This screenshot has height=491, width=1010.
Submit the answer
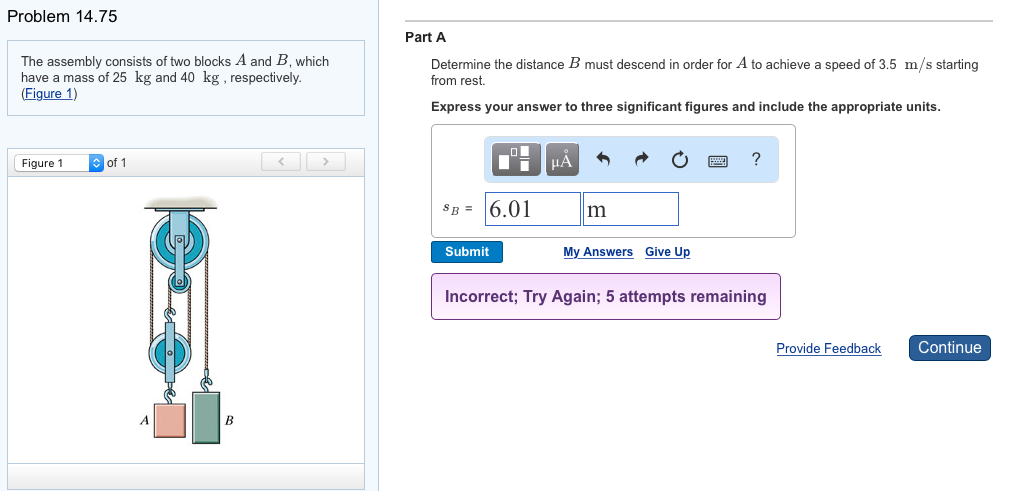click(x=467, y=252)
